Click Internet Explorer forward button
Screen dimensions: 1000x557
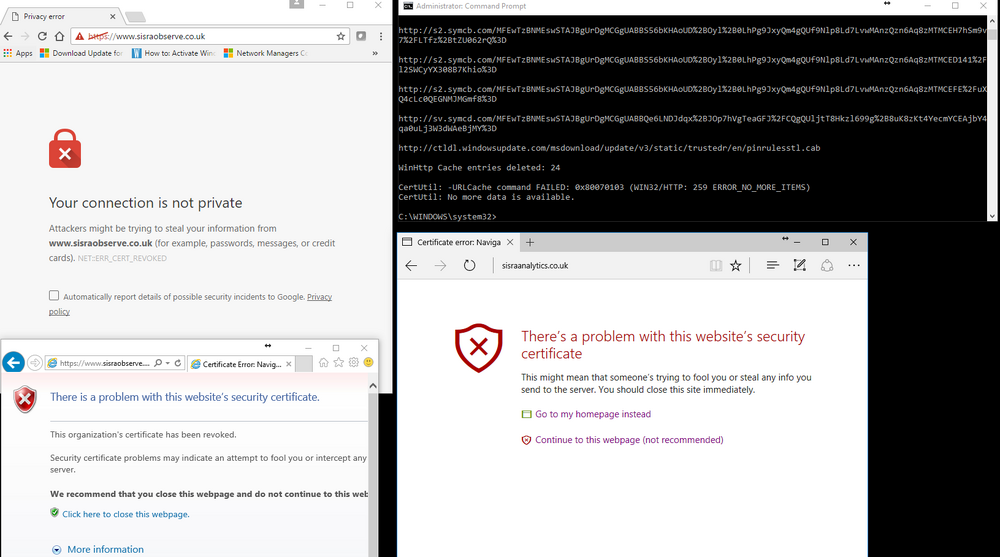point(35,363)
